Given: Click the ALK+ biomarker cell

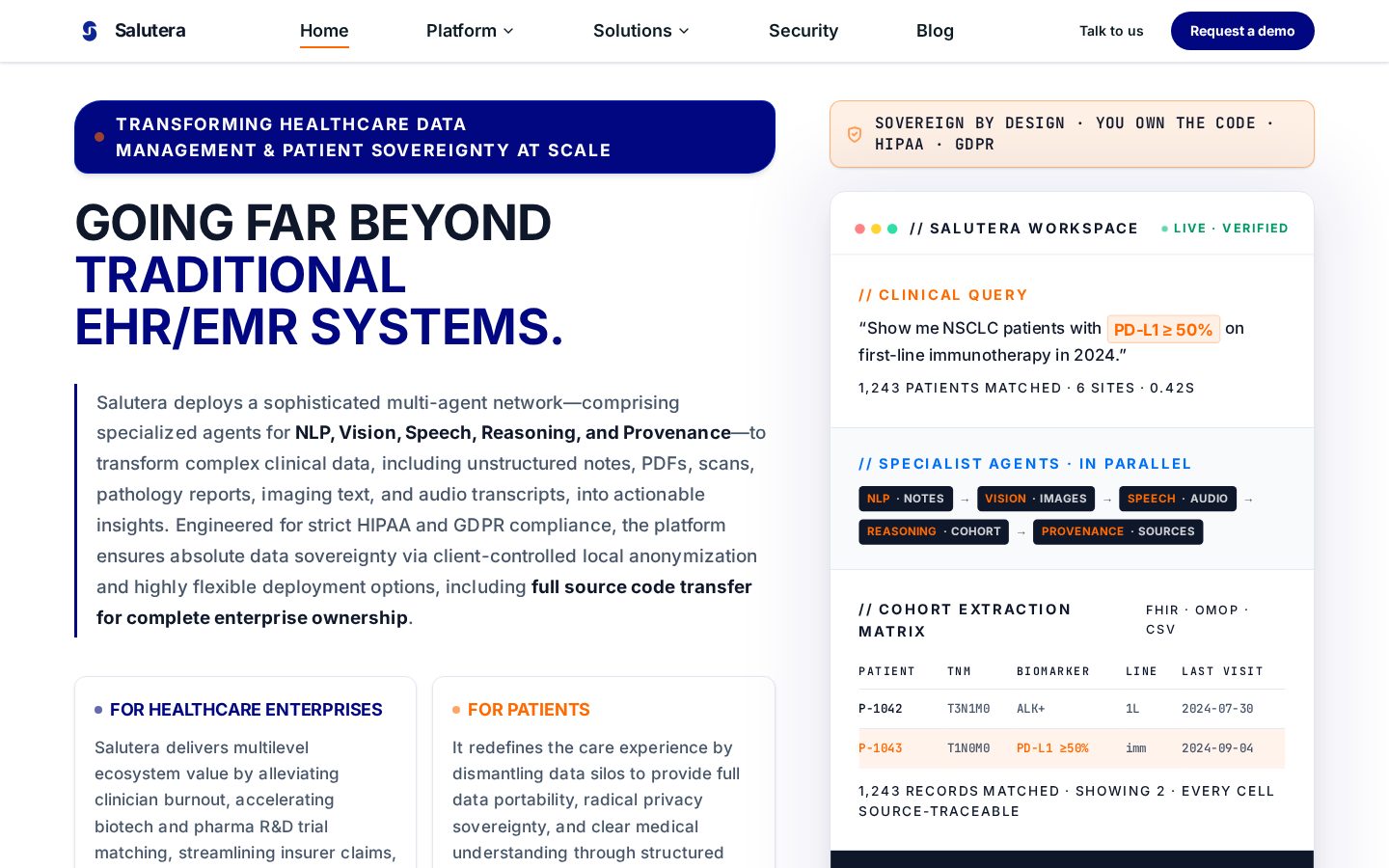Looking at the screenshot, I should click(1031, 709).
